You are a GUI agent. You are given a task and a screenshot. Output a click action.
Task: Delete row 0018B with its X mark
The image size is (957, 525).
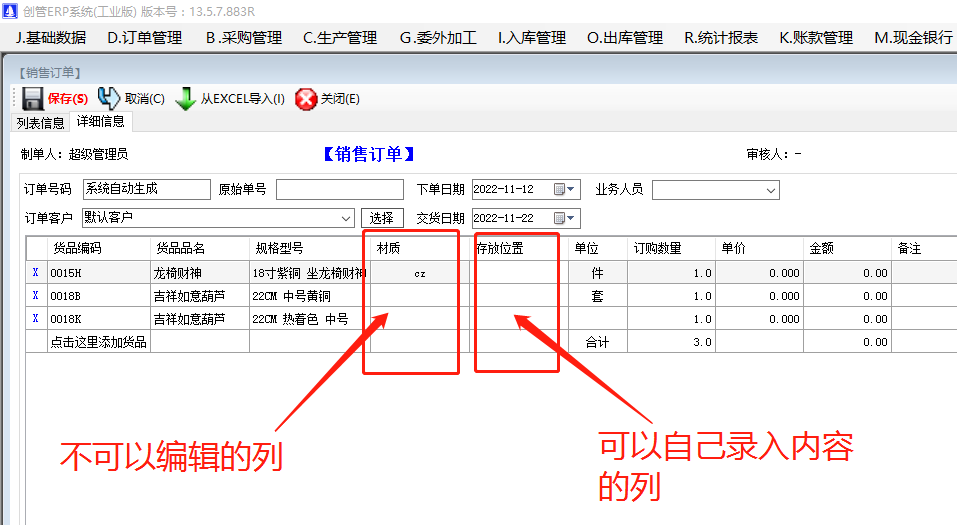(x=35, y=296)
